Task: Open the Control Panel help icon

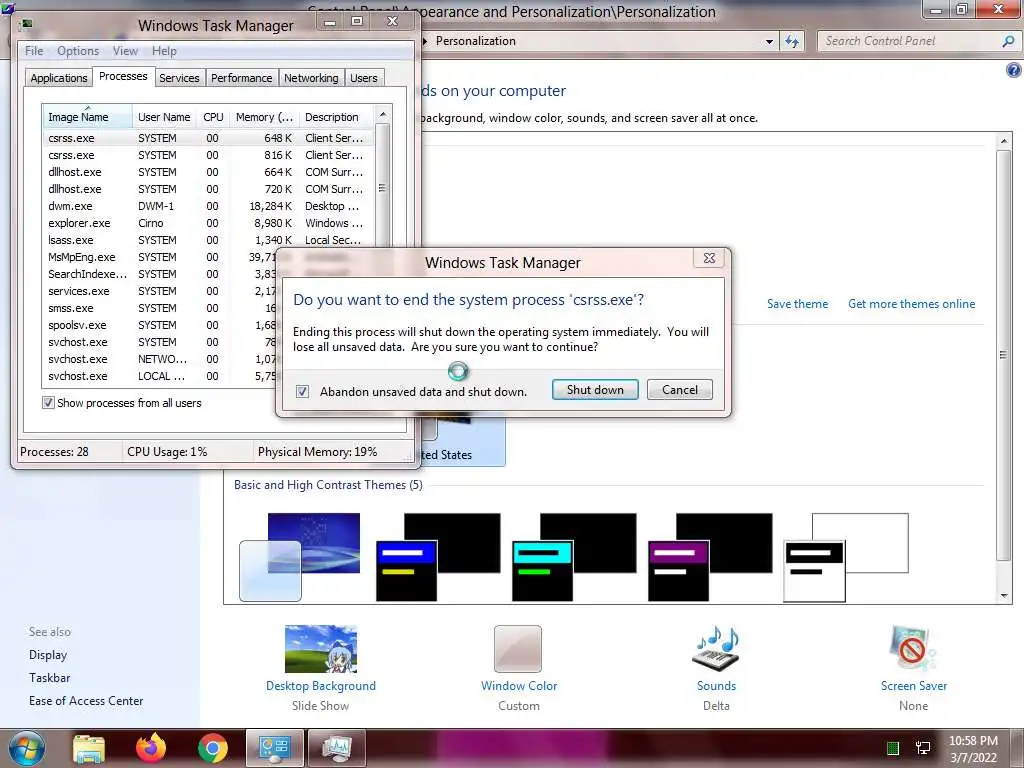Action: (x=1014, y=71)
